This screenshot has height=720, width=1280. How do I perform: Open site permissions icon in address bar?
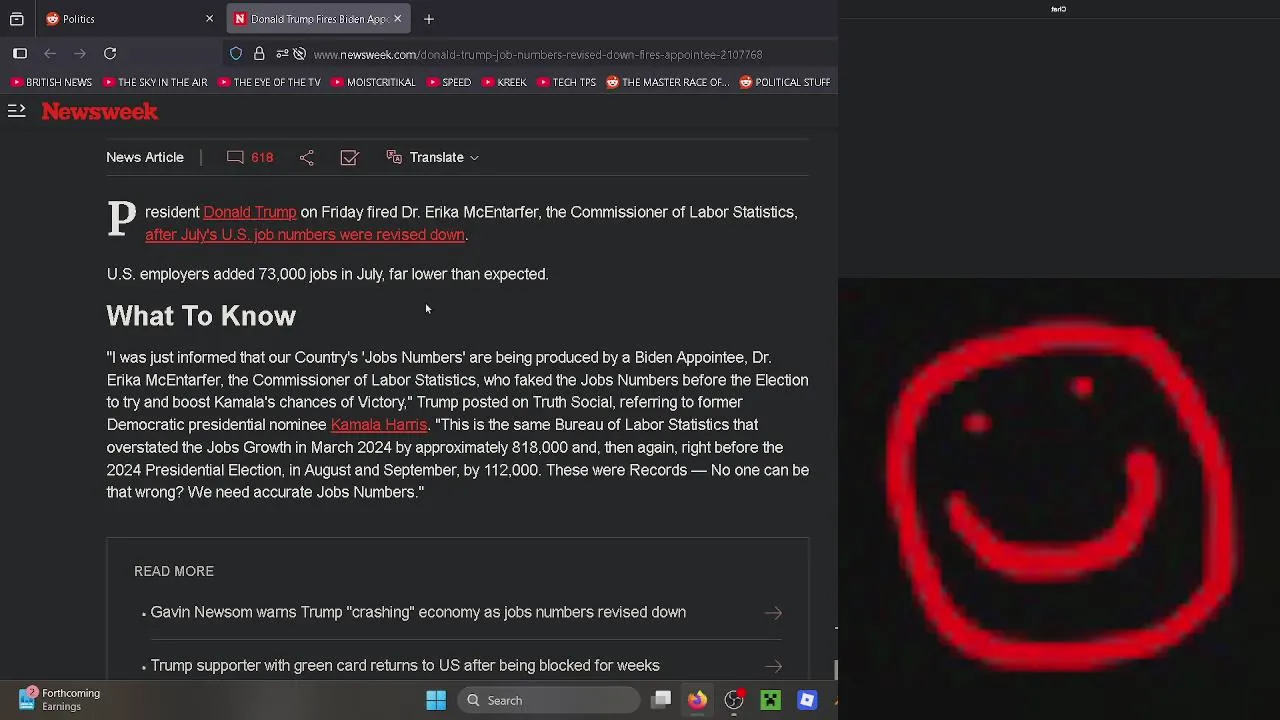[x=282, y=54]
